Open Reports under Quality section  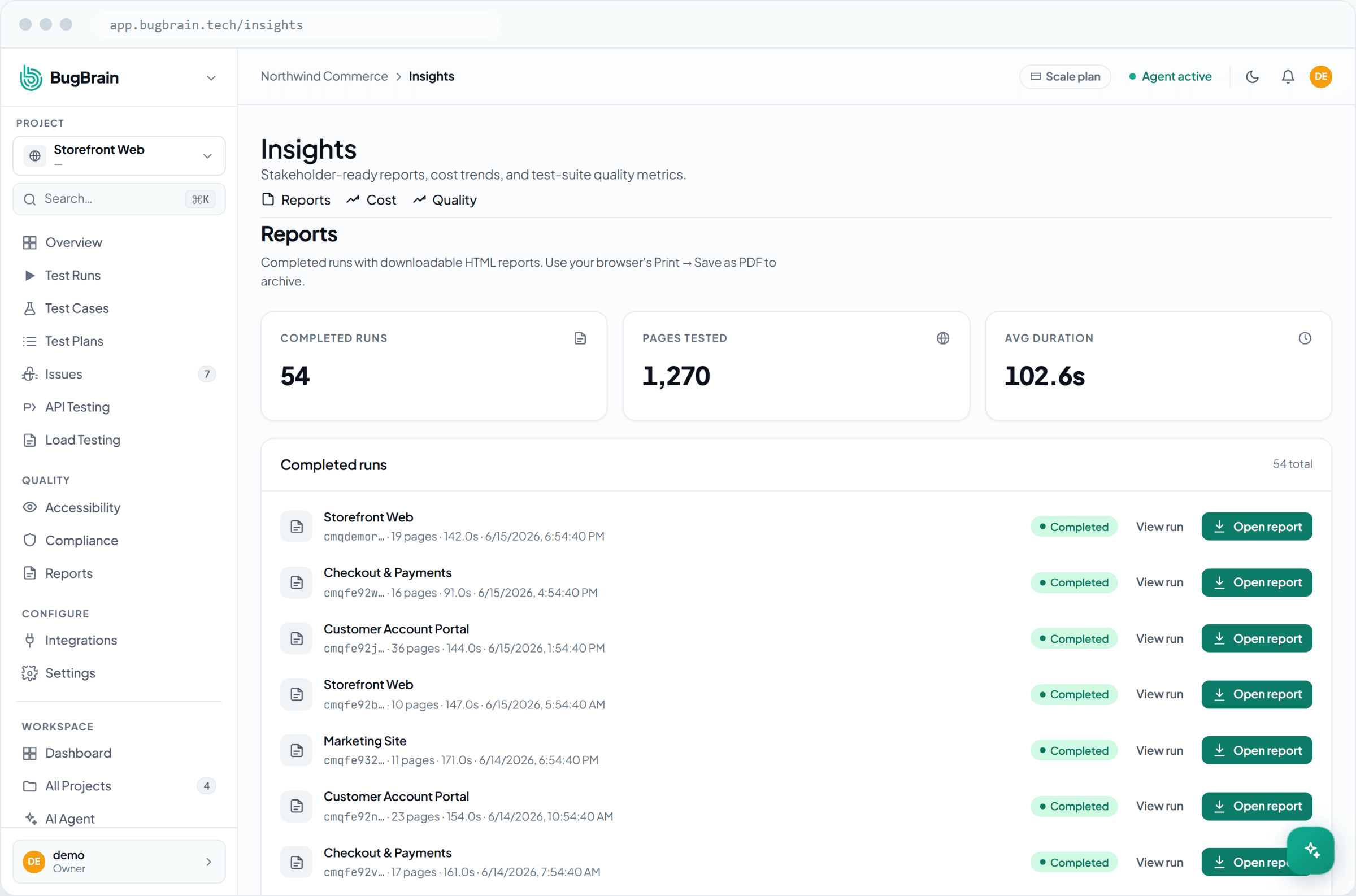[x=68, y=573]
